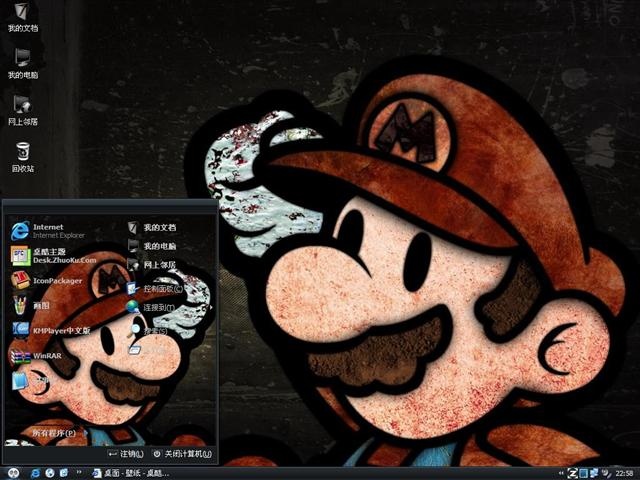Open KMPlayer中文版 in the start menu
The width and height of the screenshot is (640, 480).
coord(51,330)
